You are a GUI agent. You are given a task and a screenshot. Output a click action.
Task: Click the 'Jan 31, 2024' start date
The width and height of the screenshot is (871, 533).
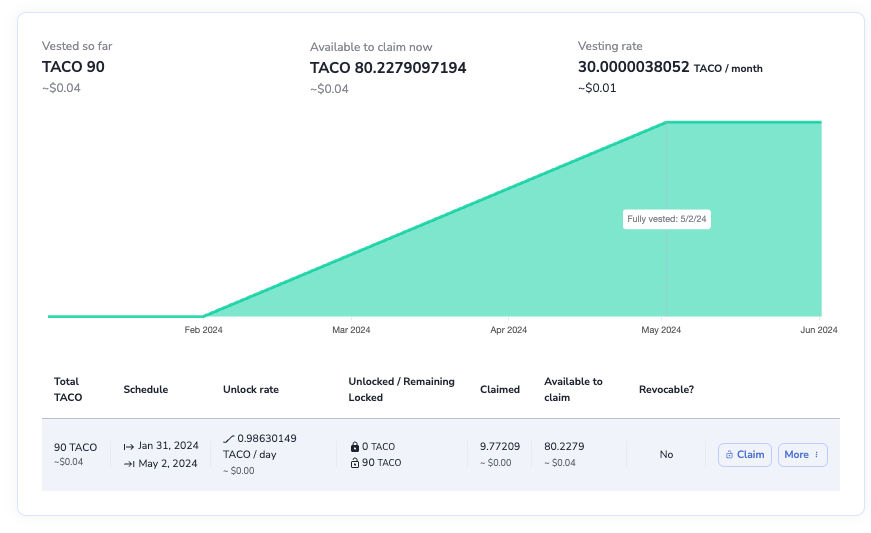point(168,445)
